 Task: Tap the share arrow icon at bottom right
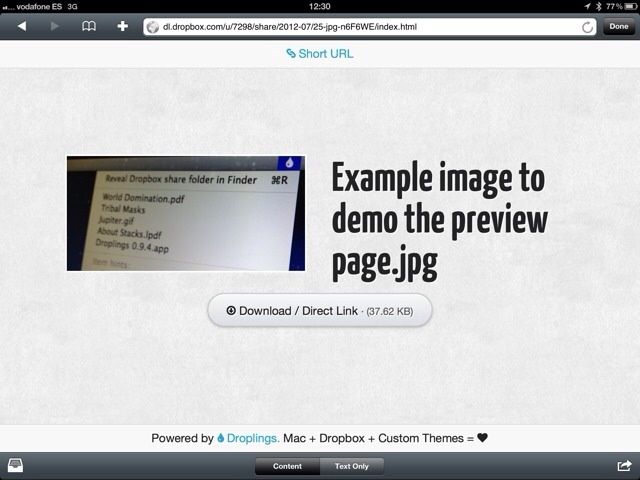pos(624,465)
